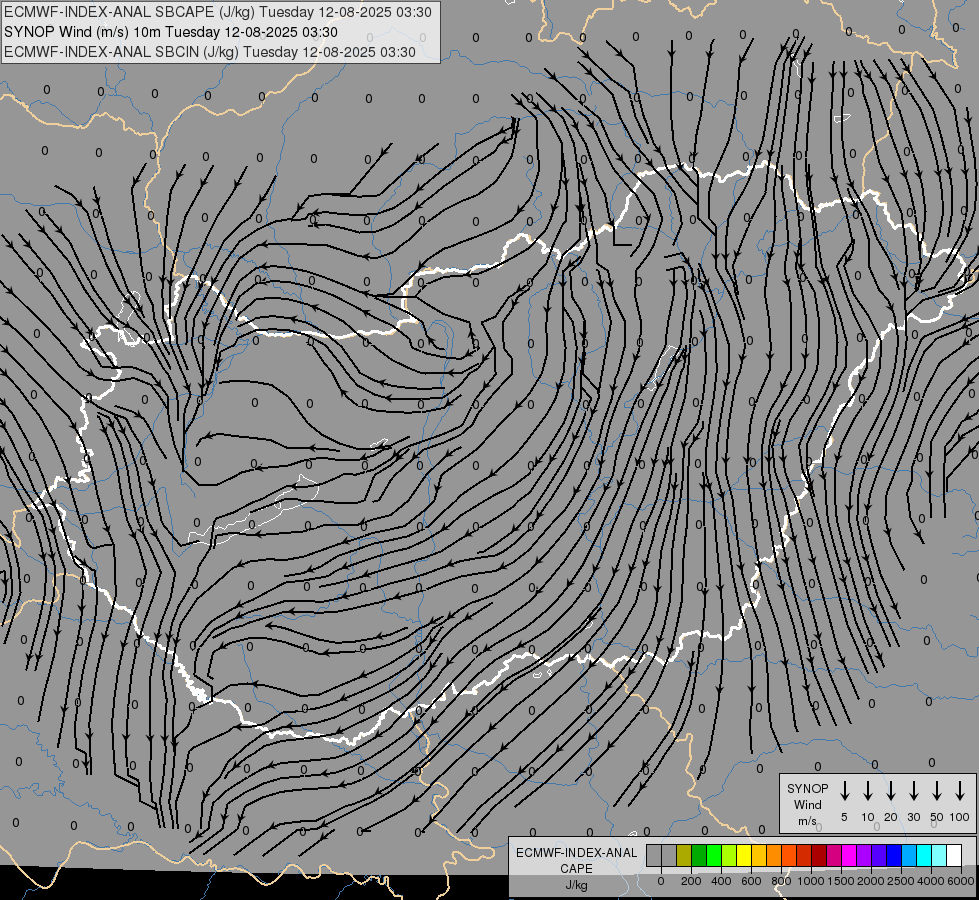Viewport: 979px width, 900px height.
Task: Pick the dark green CAPE legend swatch
Action: click(x=699, y=856)
